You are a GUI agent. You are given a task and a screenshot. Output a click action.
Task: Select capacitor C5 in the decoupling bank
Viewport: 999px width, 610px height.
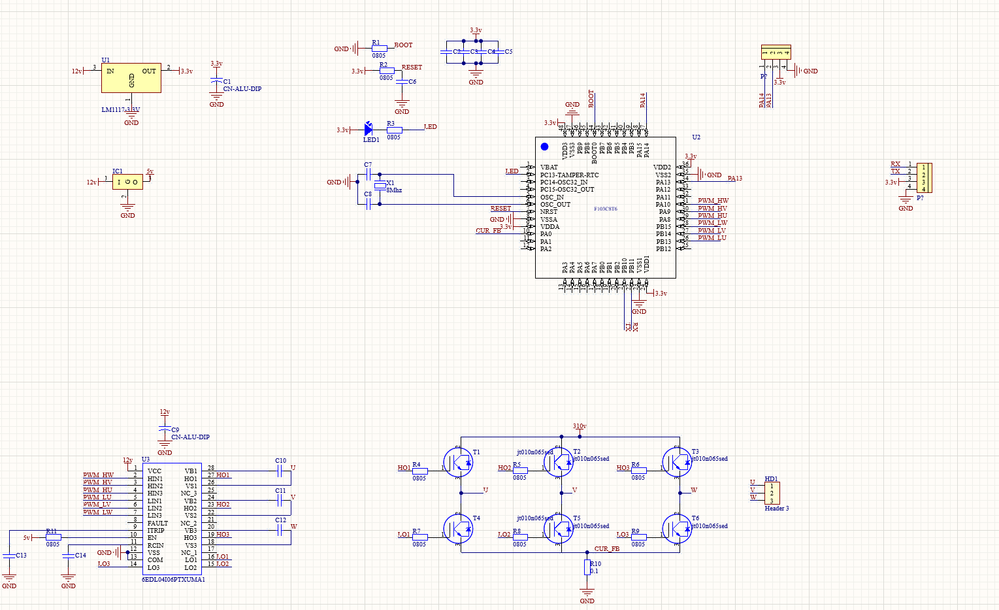click(499, 51)
